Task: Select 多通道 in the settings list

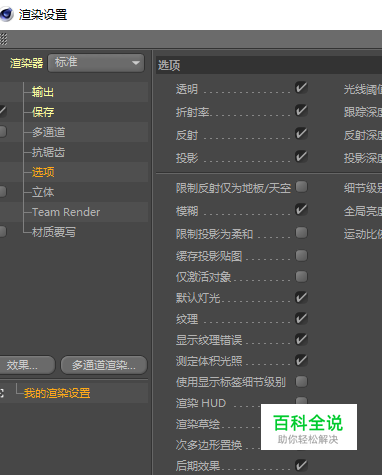Action: click(48, 132)
